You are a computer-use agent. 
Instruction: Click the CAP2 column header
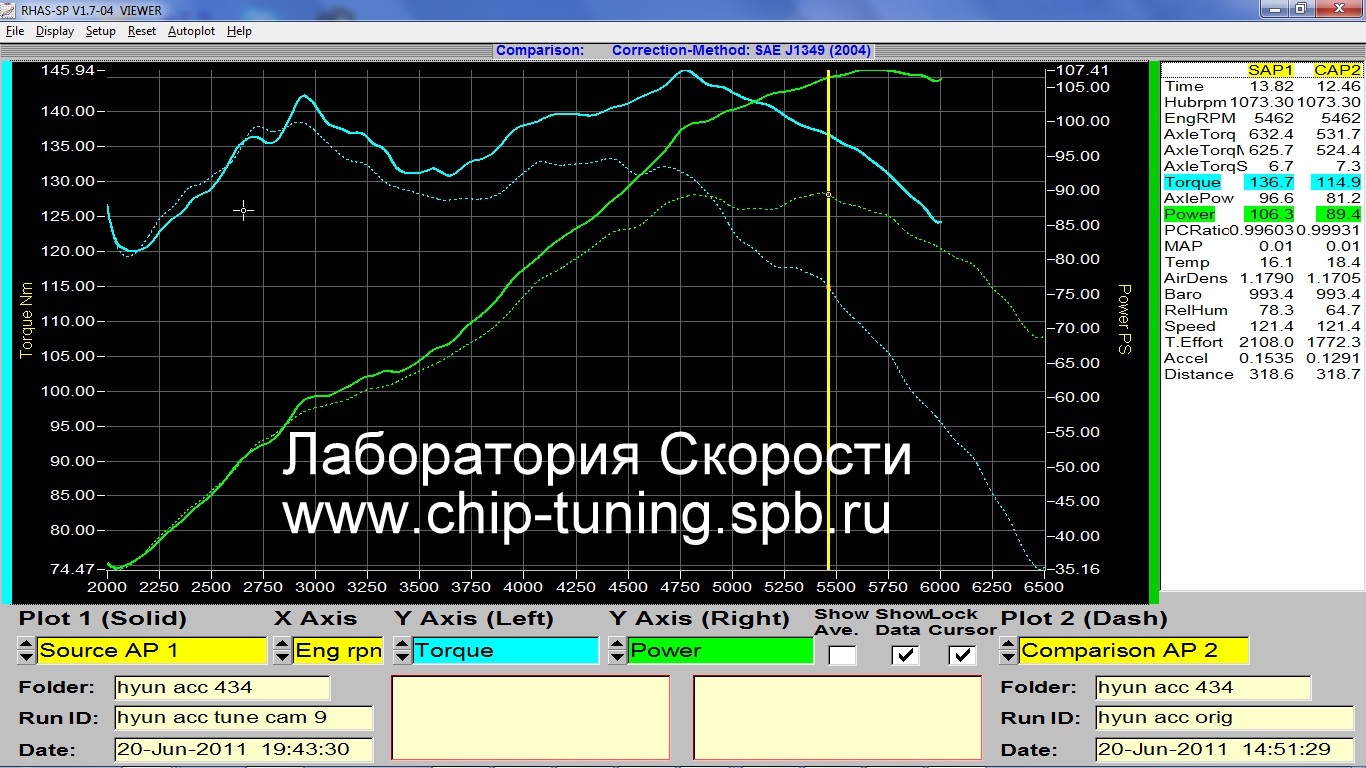(x=1337, y=70)
